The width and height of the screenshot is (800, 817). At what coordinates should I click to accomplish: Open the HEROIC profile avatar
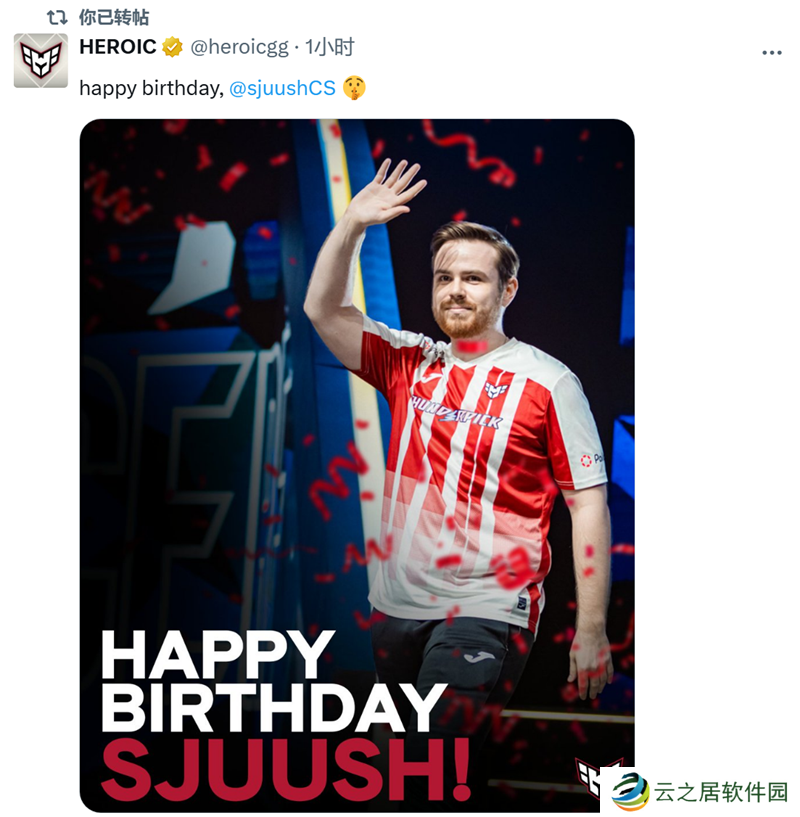[41, 60]
